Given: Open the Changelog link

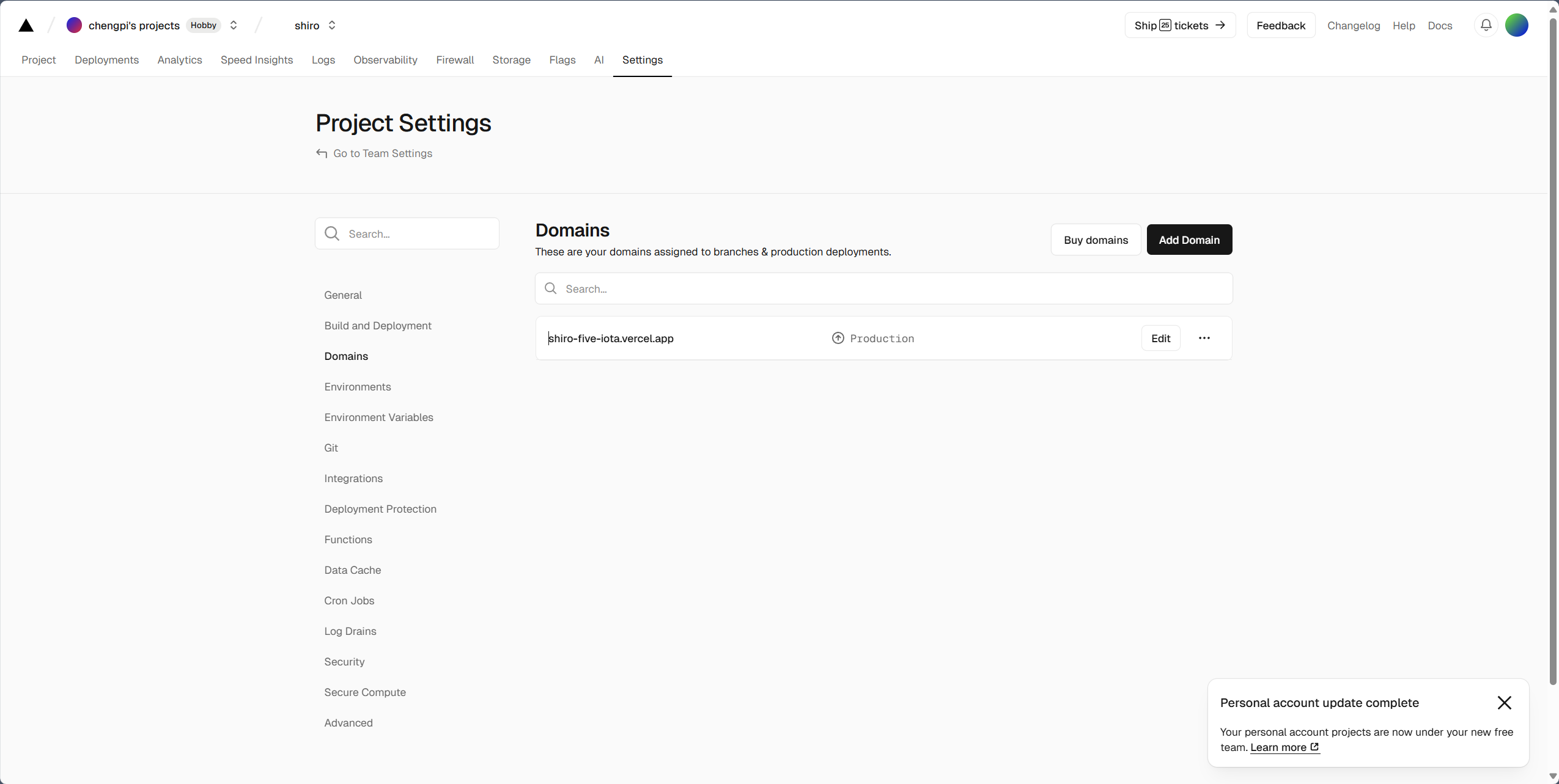Looking at the screenshot, I should pyautogui.click(x=1354, y=26).
